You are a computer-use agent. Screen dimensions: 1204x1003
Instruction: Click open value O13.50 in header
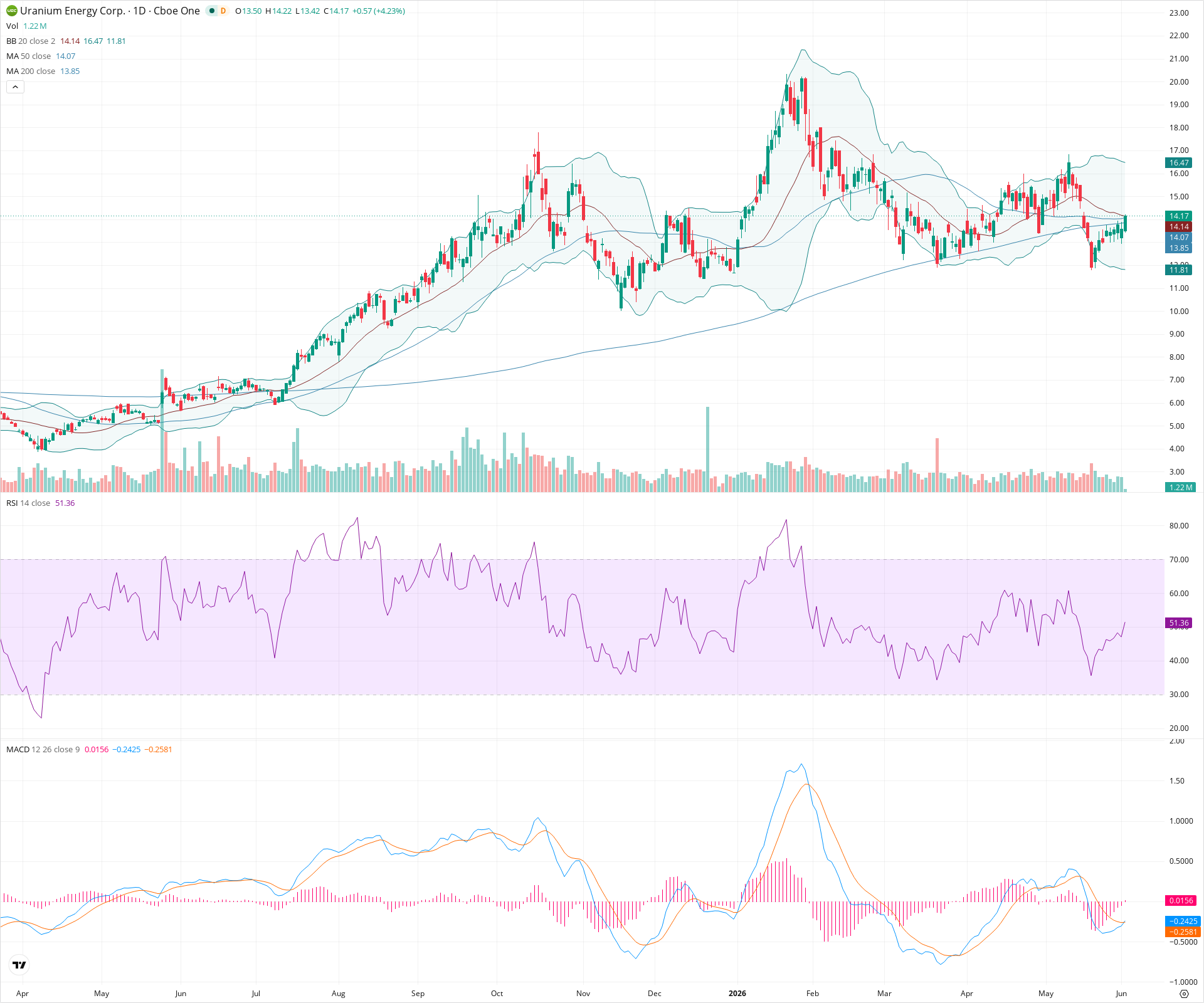[x=248, y=11]
